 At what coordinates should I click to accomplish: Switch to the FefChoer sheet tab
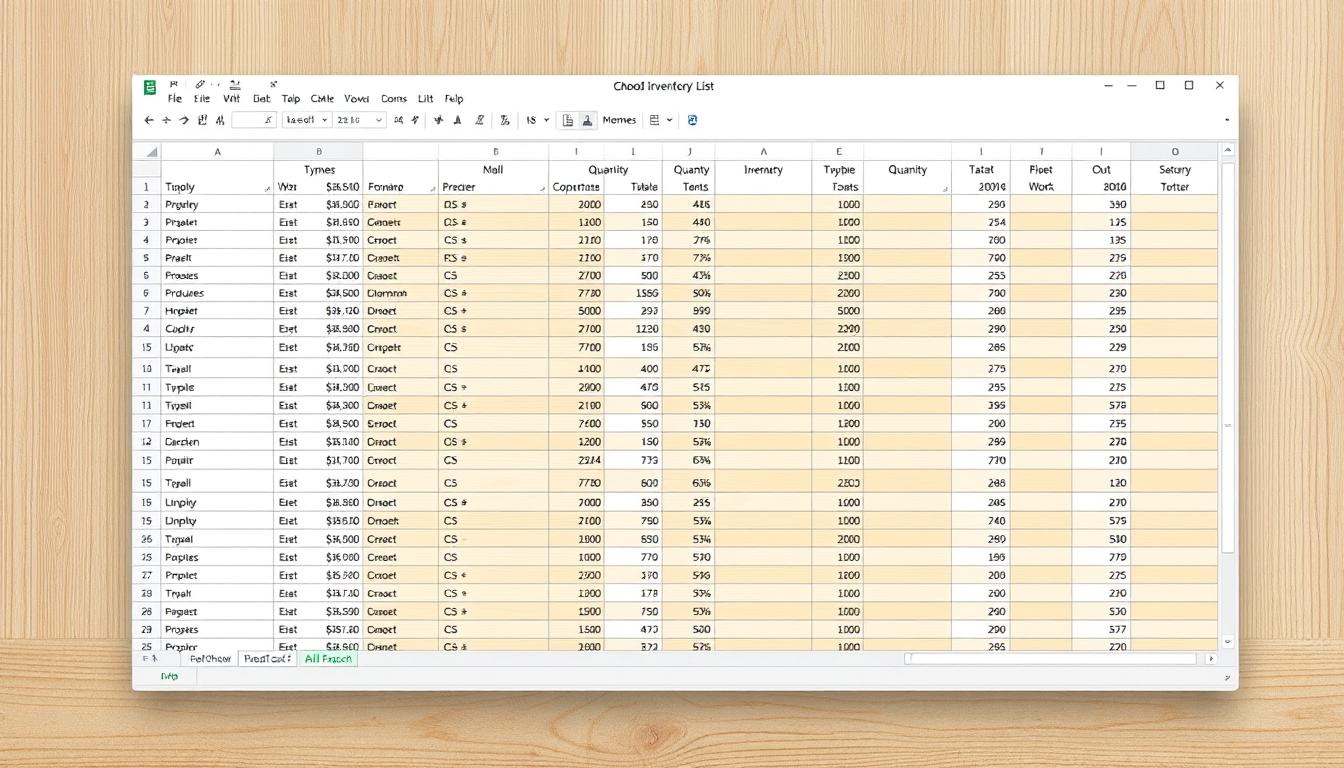(x=209, y=659)
